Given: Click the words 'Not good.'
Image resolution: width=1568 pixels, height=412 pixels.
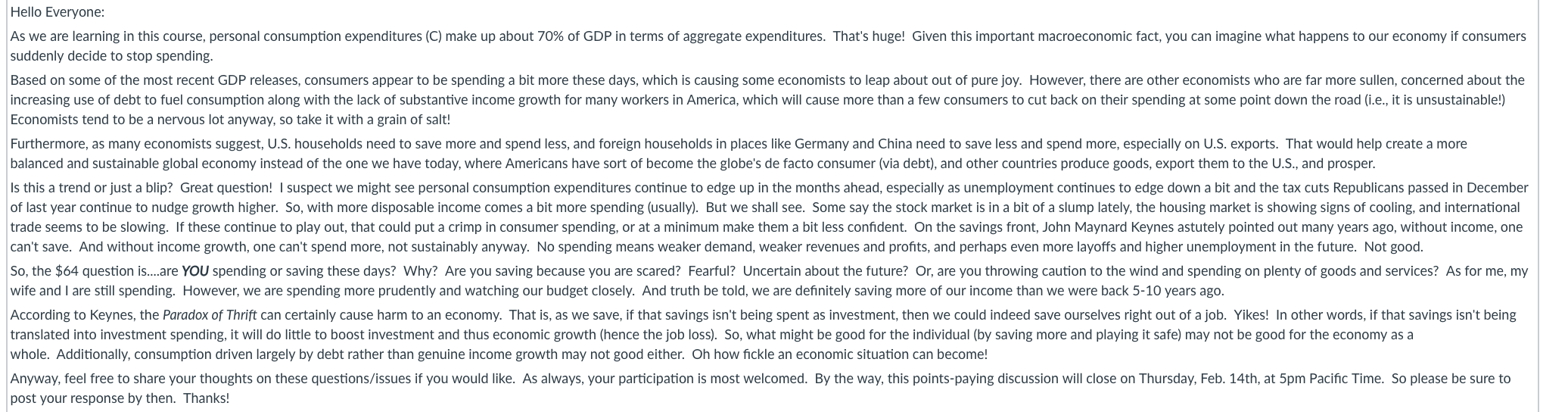Looking at the screenshot, I should (1393, 247).
